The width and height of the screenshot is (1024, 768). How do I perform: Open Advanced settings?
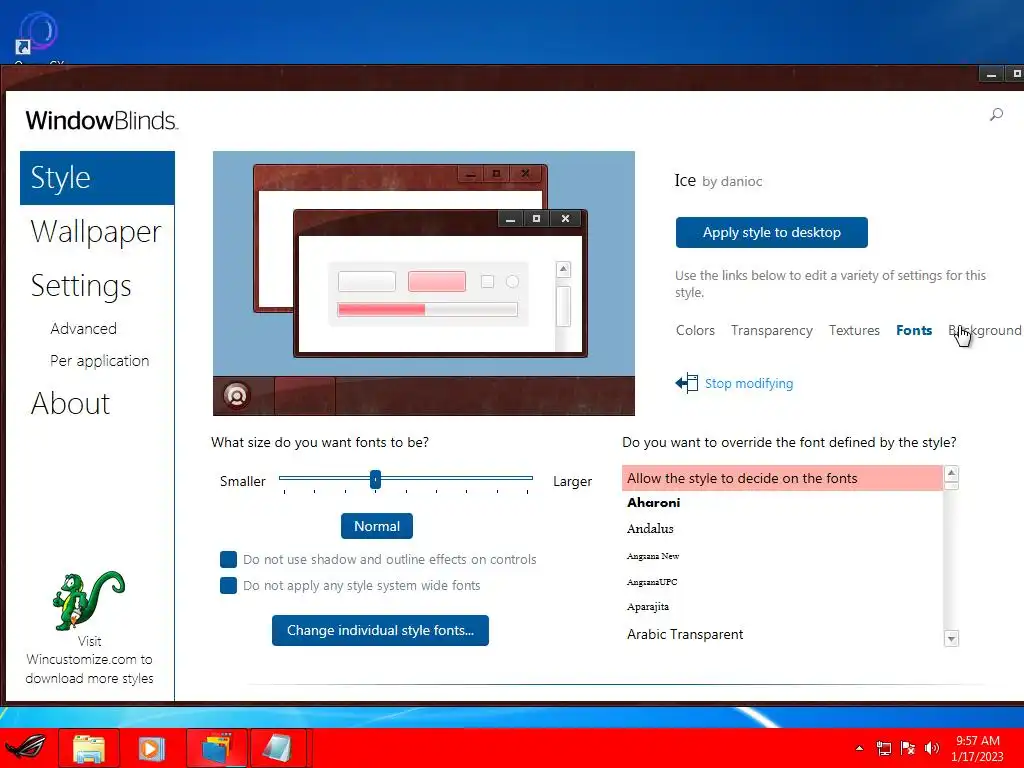tap(84, 328)
